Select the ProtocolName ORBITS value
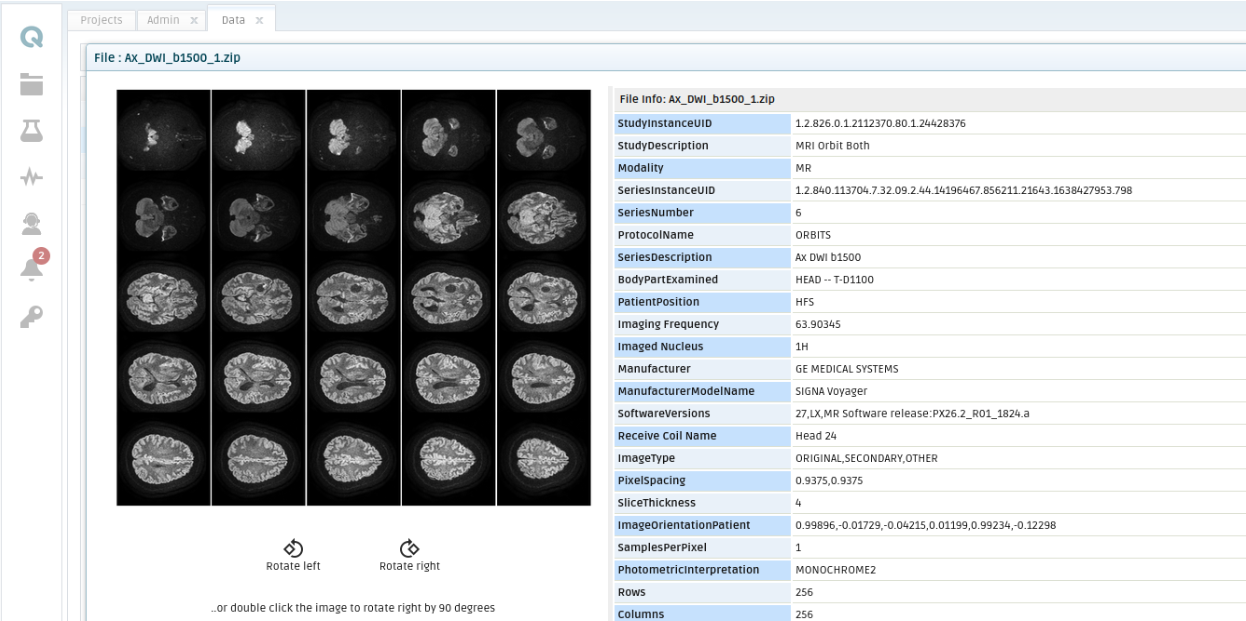The height and width of the screenshot is (621, 1246). 812,235
